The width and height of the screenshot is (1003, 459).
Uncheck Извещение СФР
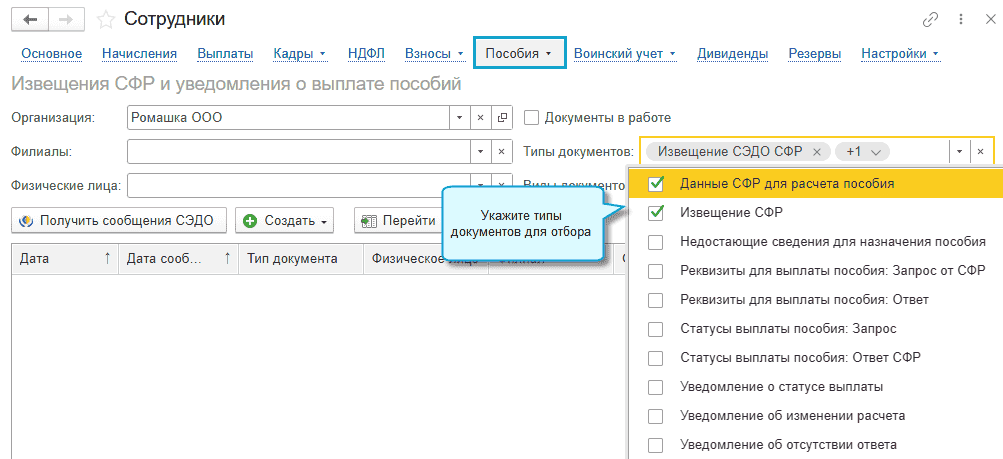[656, 212]
